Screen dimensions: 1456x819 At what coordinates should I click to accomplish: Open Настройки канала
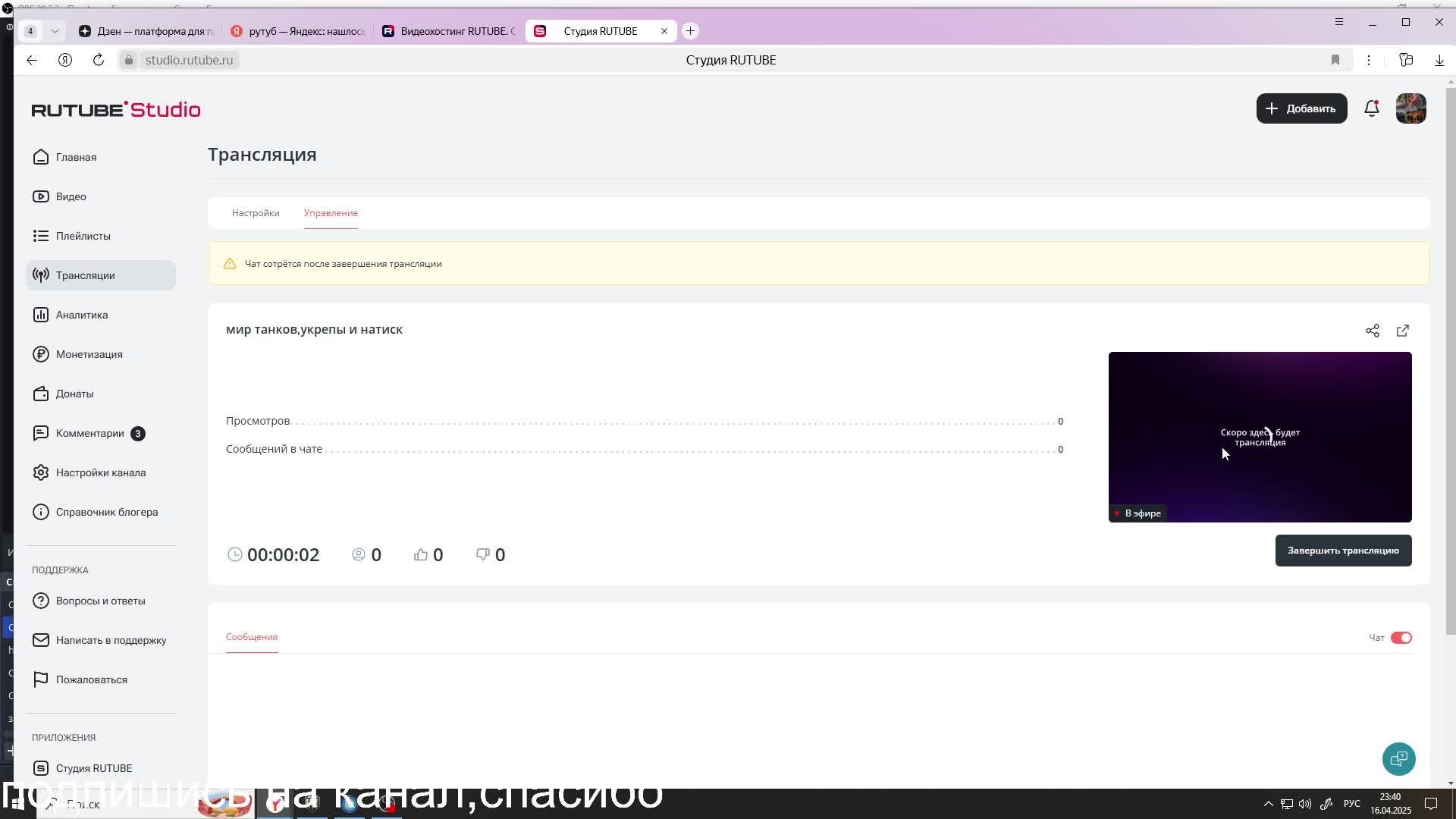click(x=101, y=472)
